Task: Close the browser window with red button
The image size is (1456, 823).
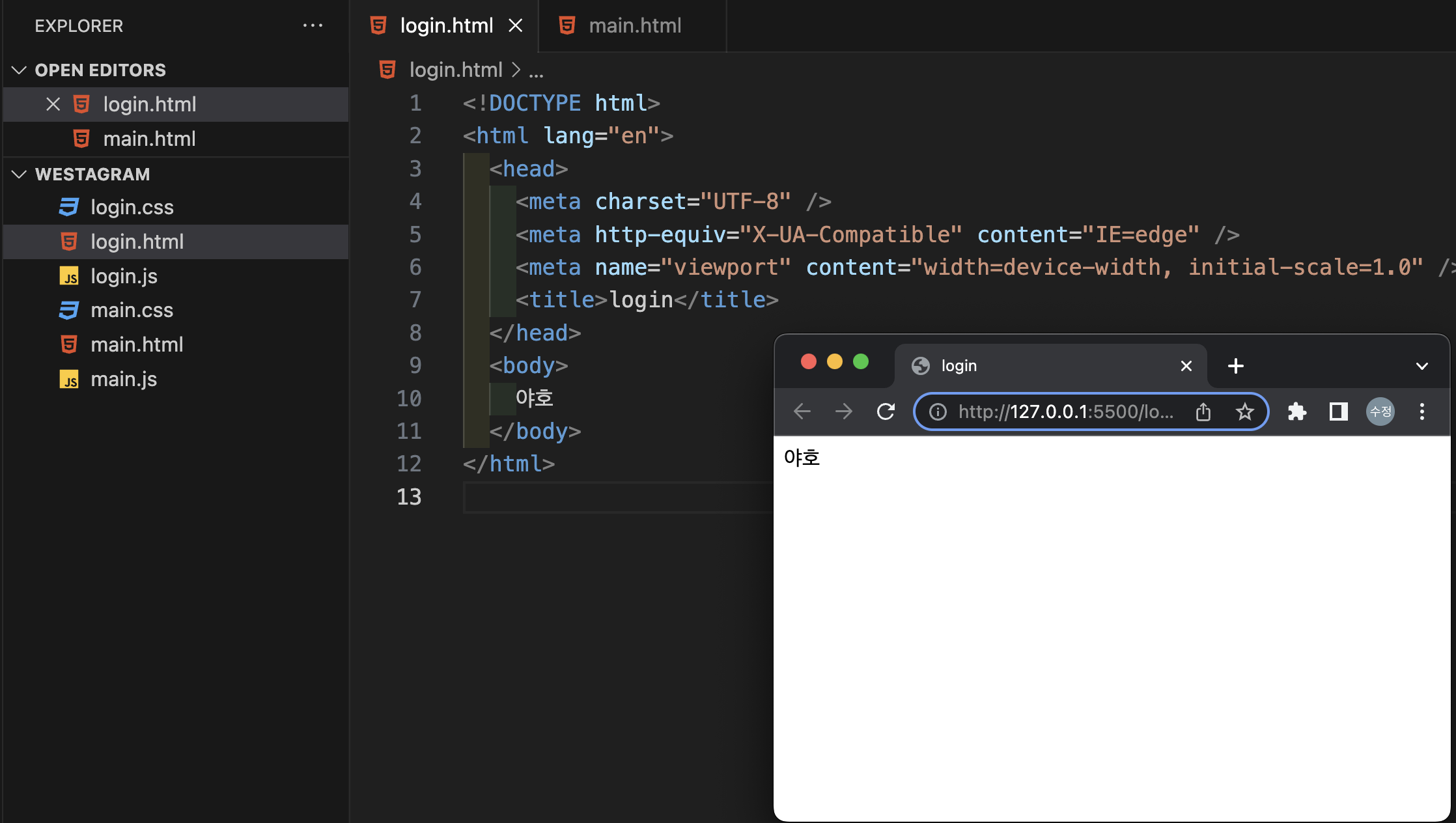Action: [809, 361]
